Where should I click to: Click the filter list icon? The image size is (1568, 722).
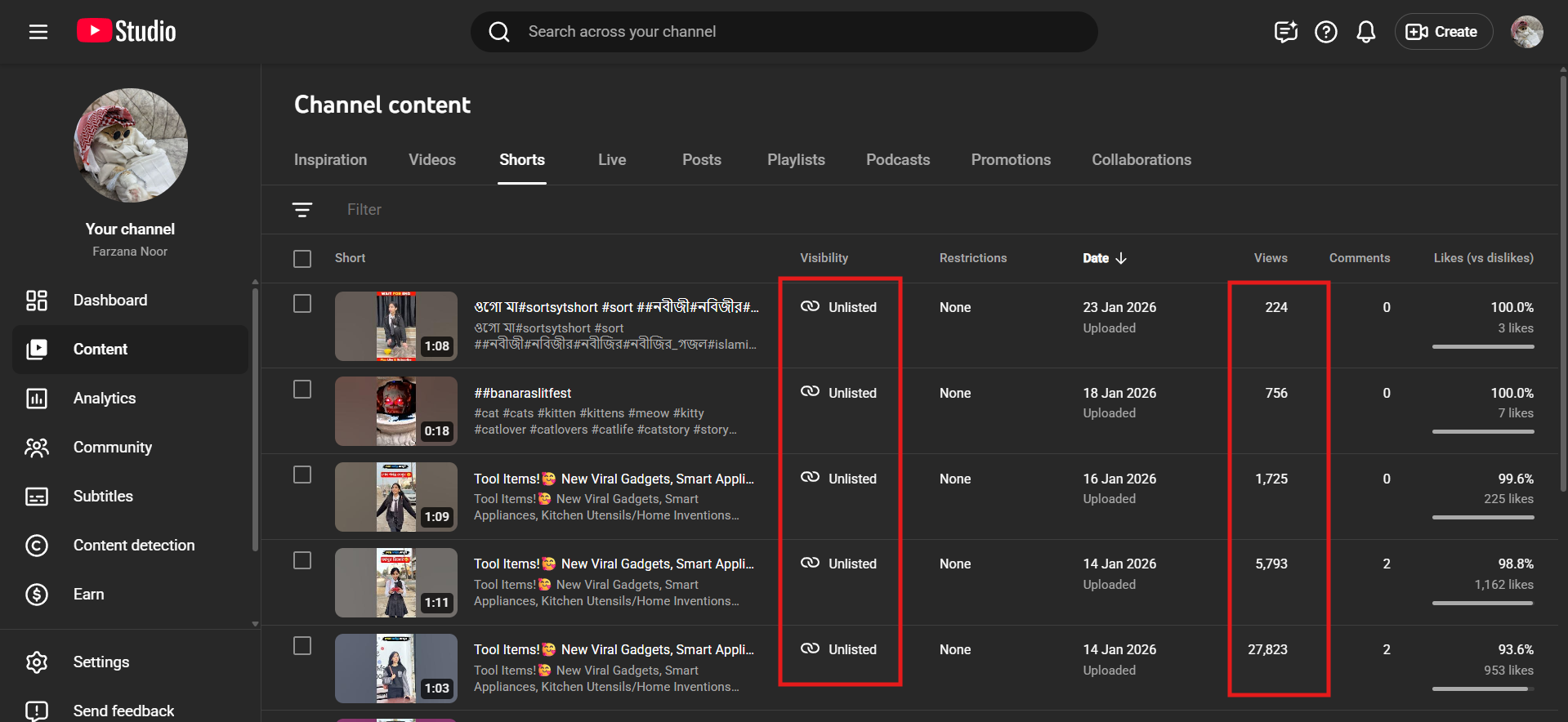(x=302, y=210)
